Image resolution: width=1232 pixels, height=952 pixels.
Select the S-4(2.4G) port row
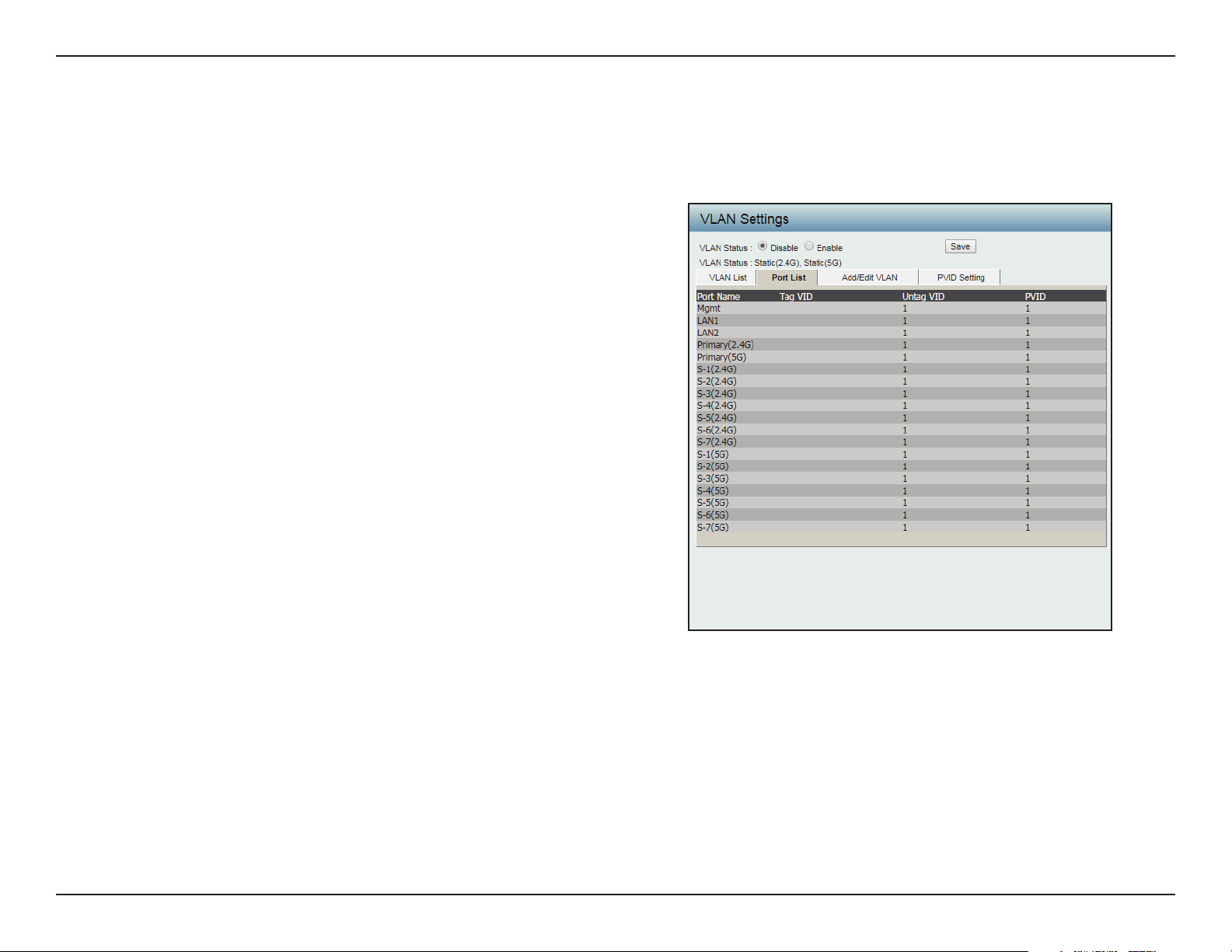click(x=901, y=406)
